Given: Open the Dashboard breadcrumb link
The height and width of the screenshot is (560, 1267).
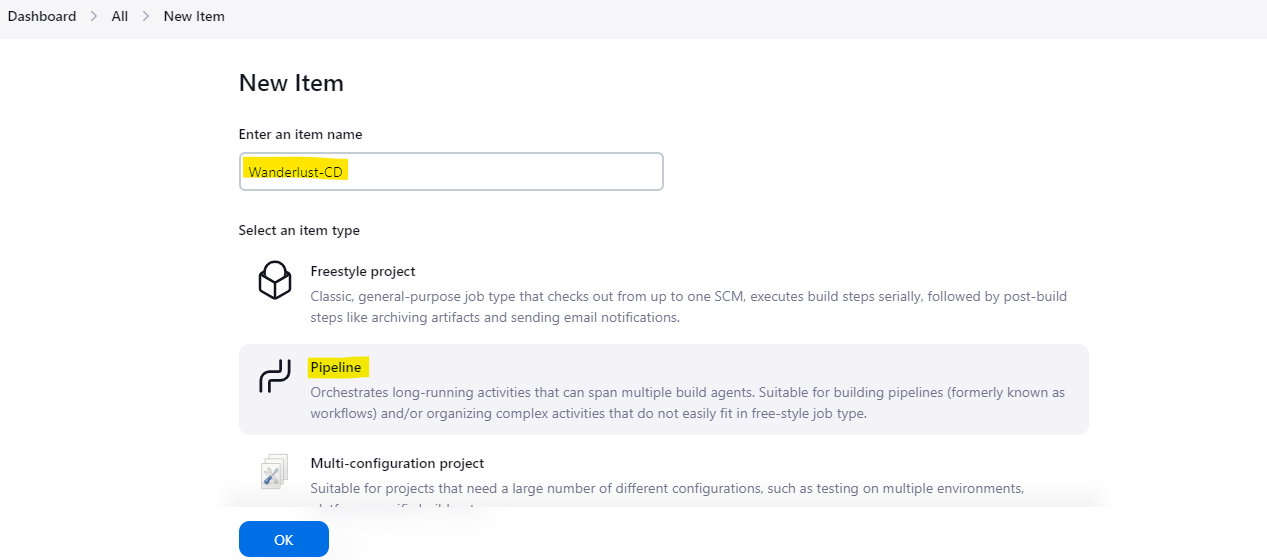Looking at the screenshot, I should click(42, 16).
